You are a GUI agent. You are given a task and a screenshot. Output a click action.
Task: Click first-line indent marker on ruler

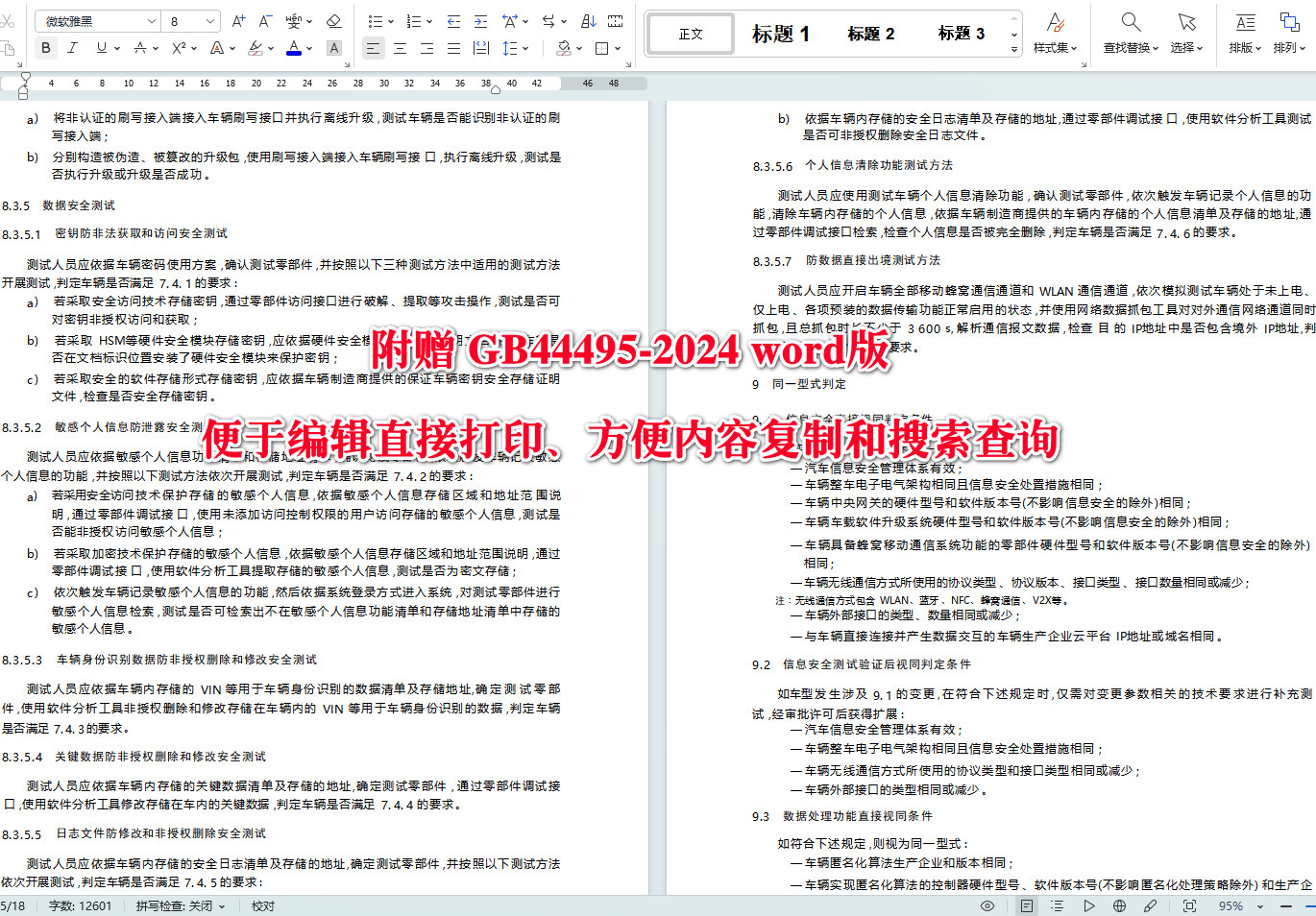coord(25,77)
